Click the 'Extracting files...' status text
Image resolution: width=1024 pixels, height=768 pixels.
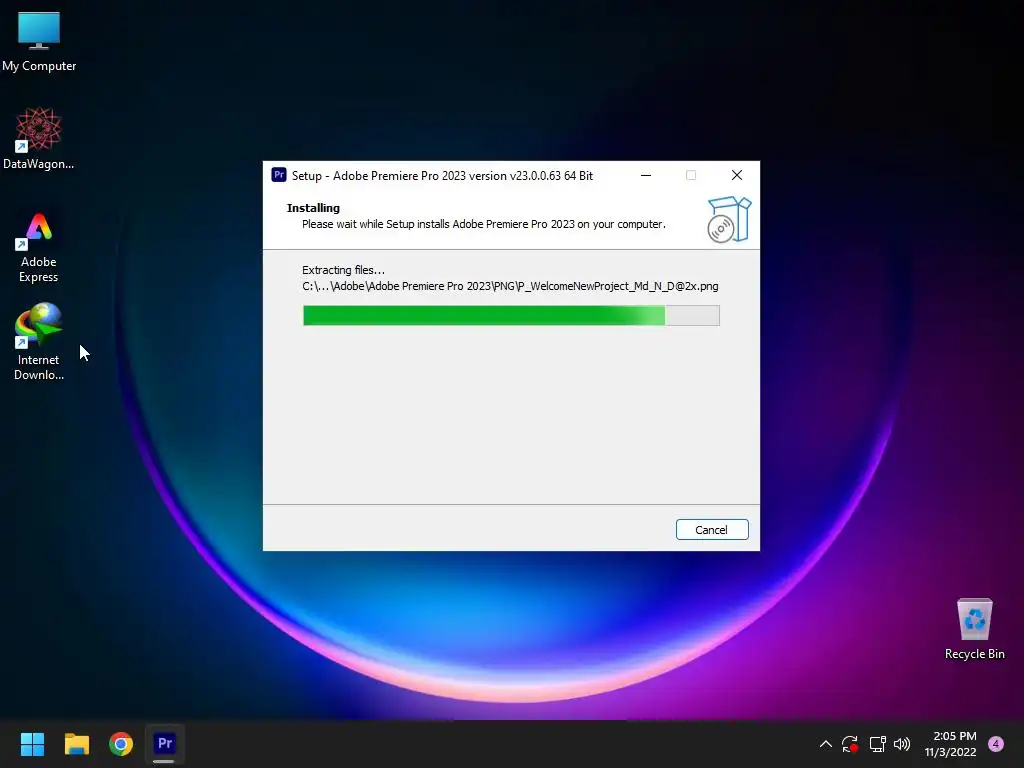click(344, 270)
